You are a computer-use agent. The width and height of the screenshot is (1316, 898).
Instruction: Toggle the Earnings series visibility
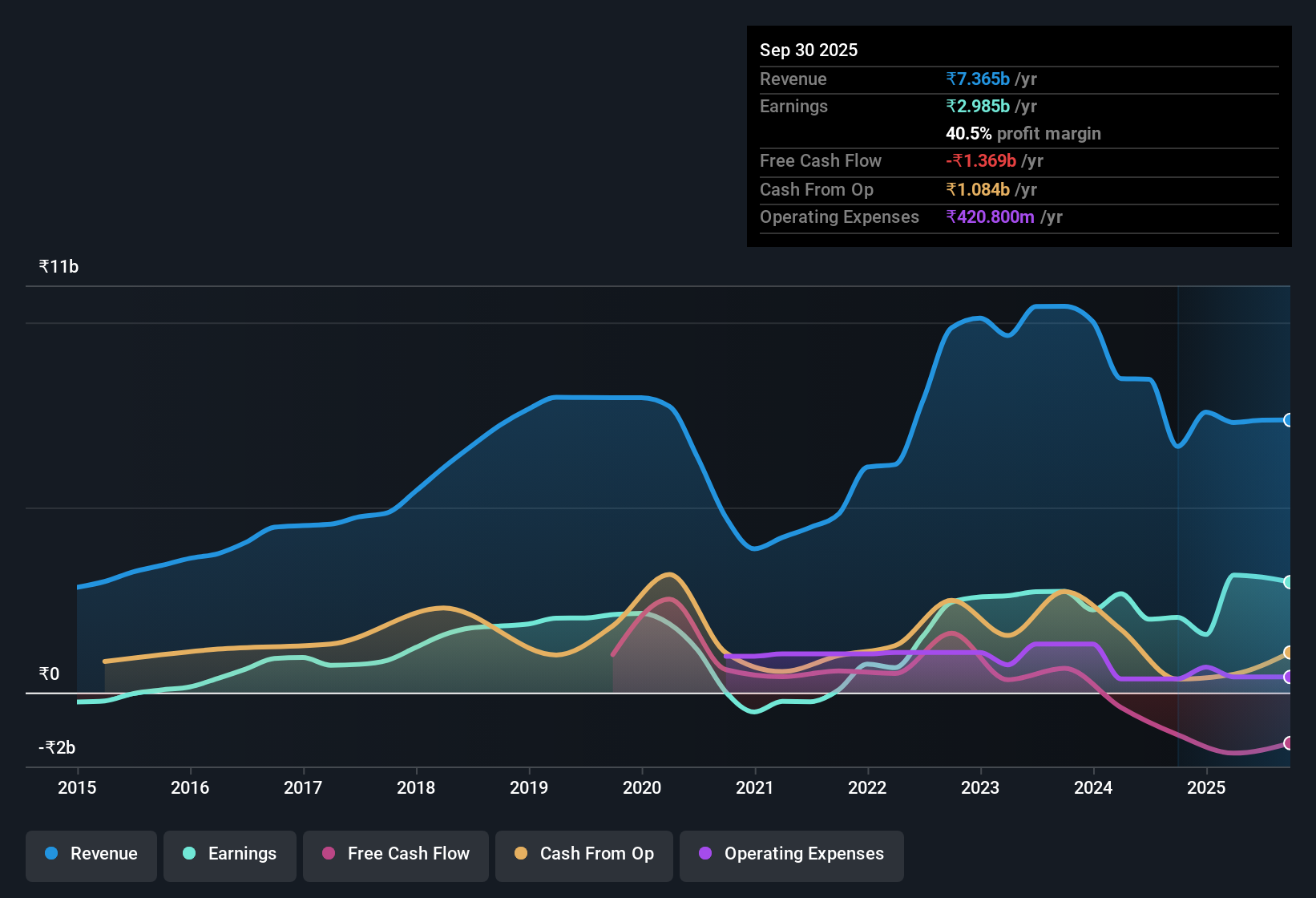[x=229, y=854]
